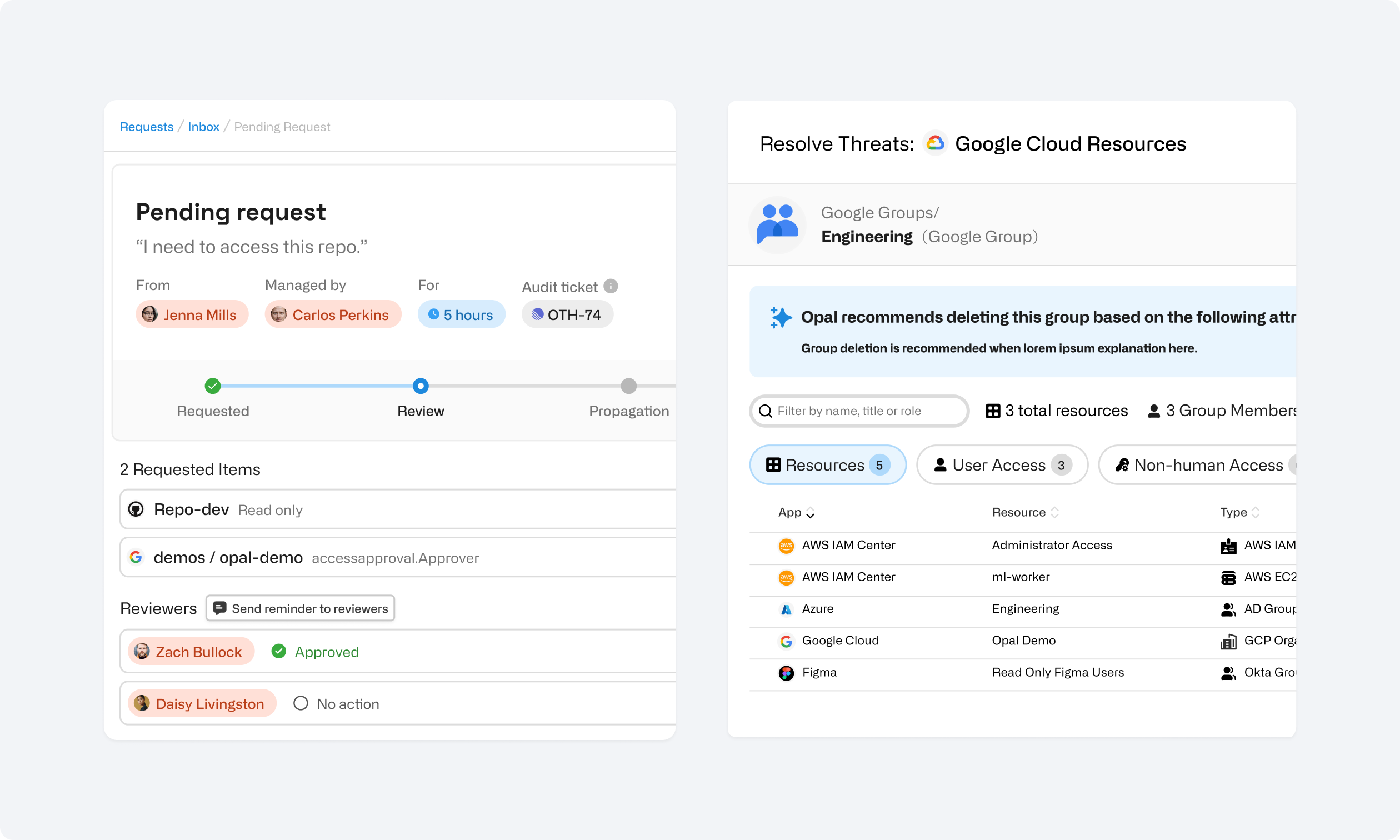Click the Approved checkmark for Zach Bullock
Image resolution: width=1400 pixels, height=840 pixels.
278,652
